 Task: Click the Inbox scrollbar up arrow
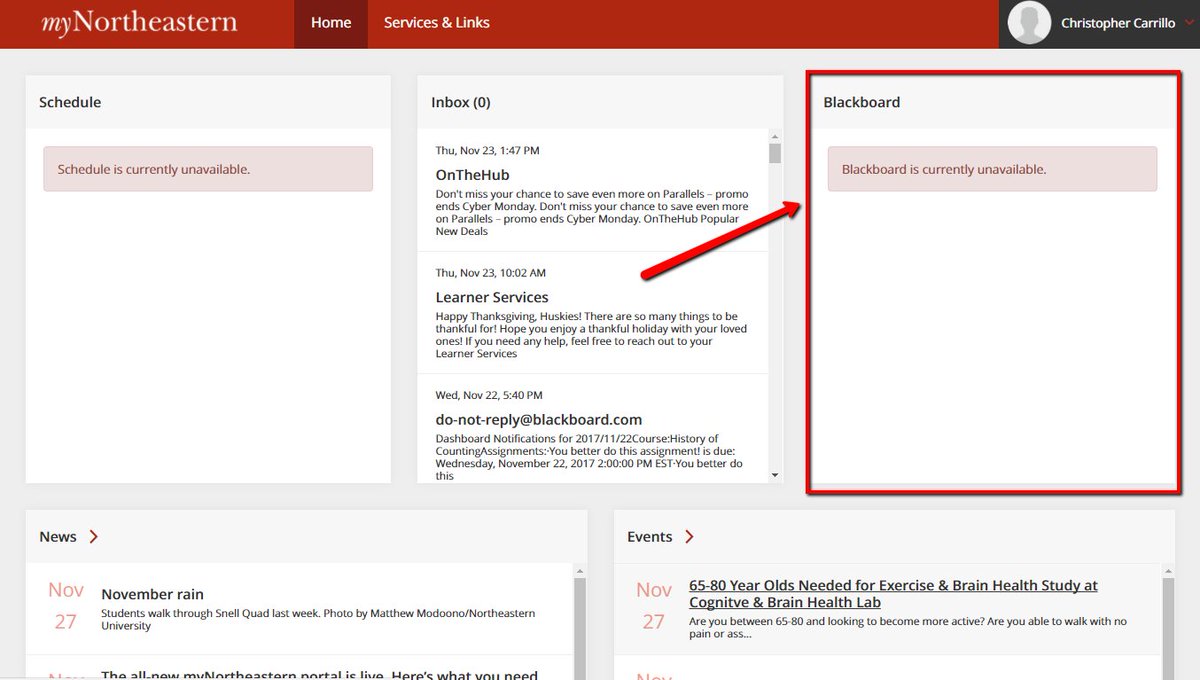(x=774, y=137)
